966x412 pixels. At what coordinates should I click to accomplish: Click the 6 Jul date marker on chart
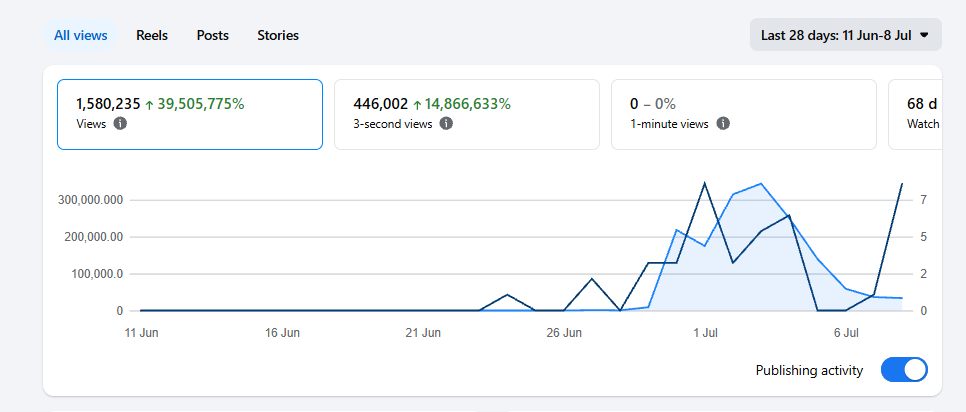tap(846, 333)
